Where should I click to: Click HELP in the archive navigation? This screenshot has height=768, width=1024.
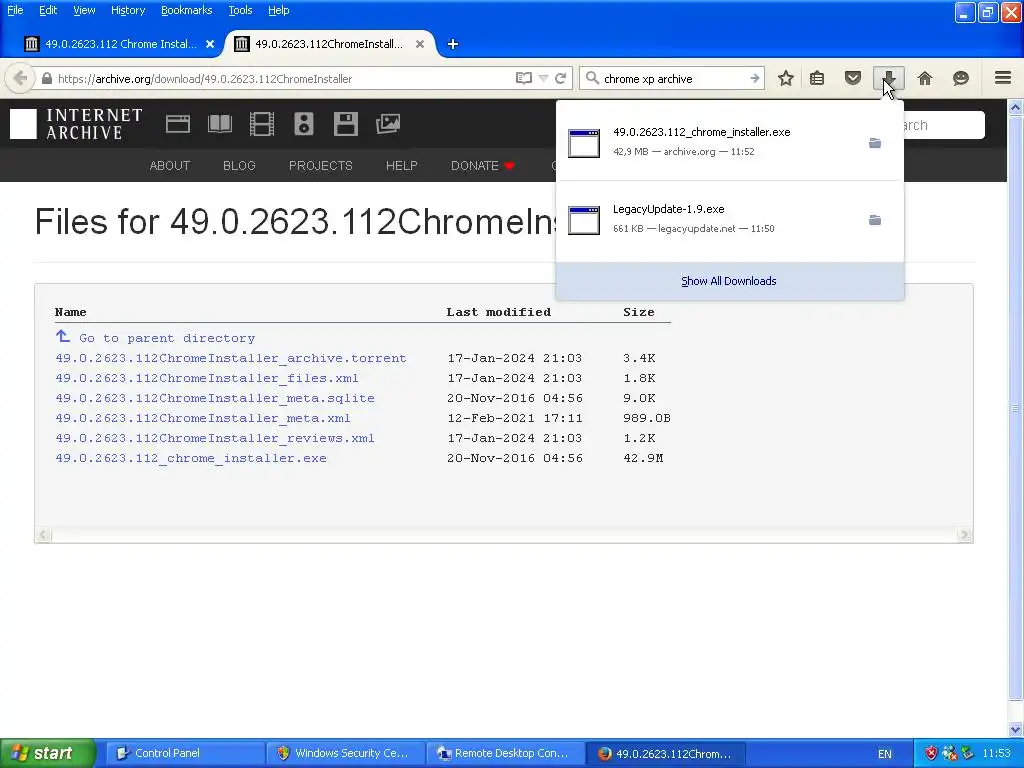[x=402, y=166]
